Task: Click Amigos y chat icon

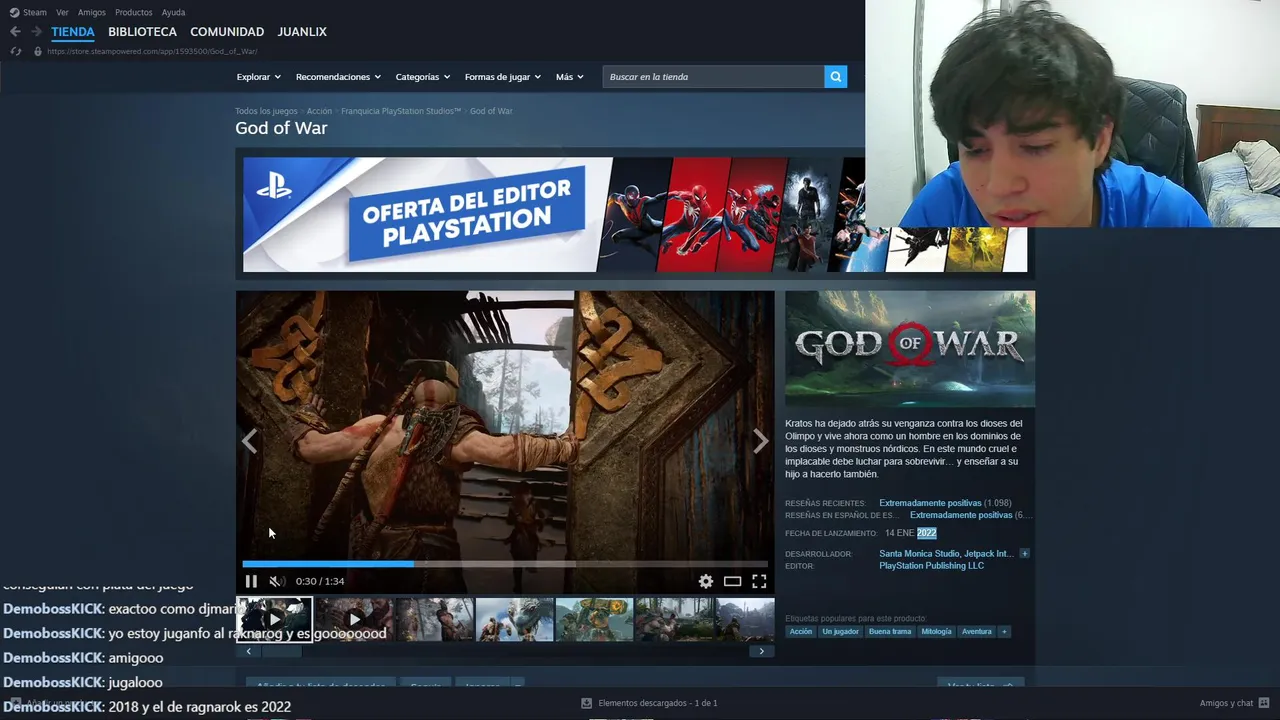Action: point(1264,703)
